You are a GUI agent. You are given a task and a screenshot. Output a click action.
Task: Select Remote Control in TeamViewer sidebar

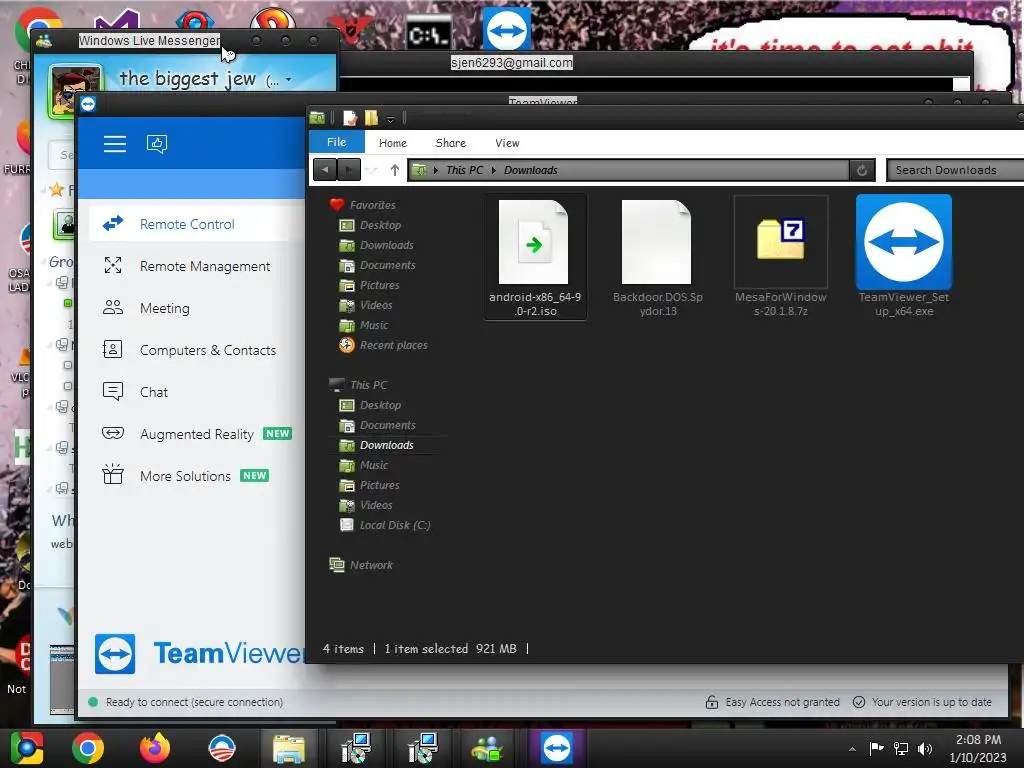(188, 224)
